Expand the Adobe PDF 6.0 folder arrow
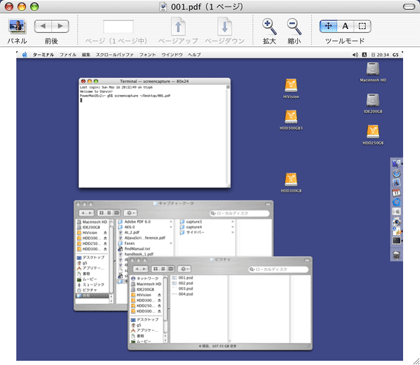Image resolution: width=420 pixels, height=365 pixels. pos(171,222)
